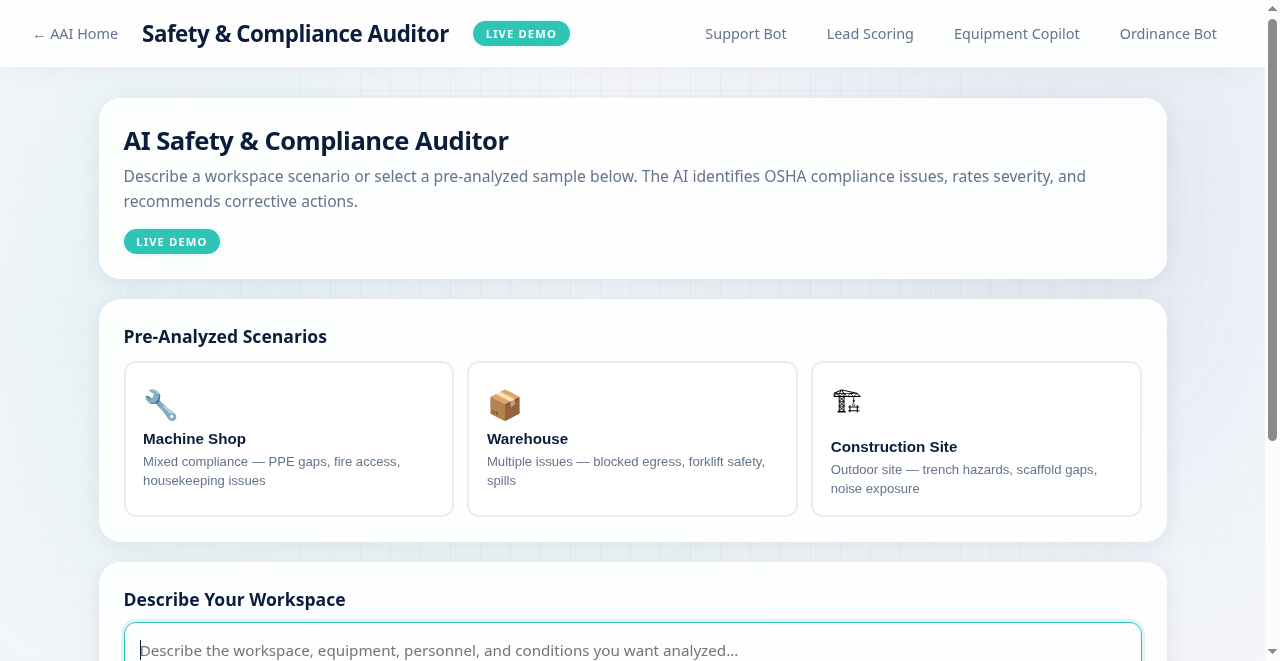The width and height of the screenshot is (1280, 661).
Task: Click the OSHA compliance intro paragraph
Action: click(605, 189)
